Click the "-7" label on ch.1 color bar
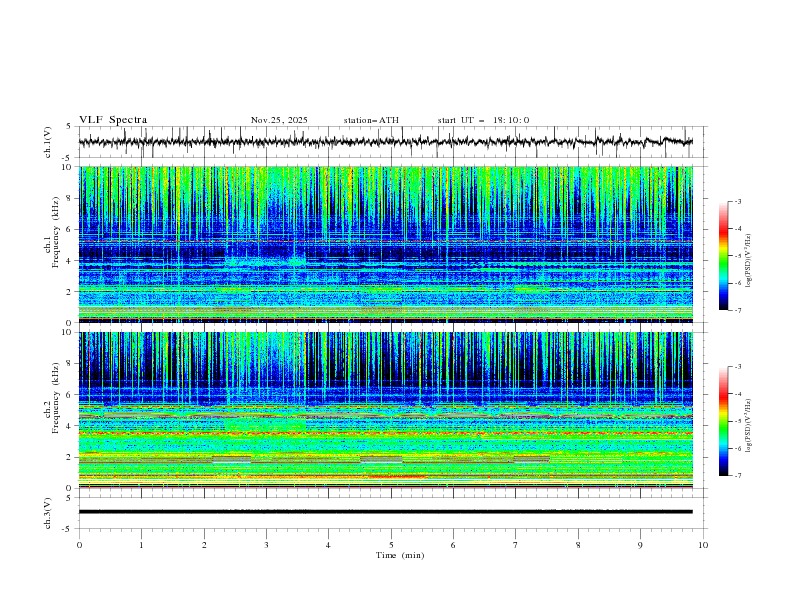 (738, 310)
